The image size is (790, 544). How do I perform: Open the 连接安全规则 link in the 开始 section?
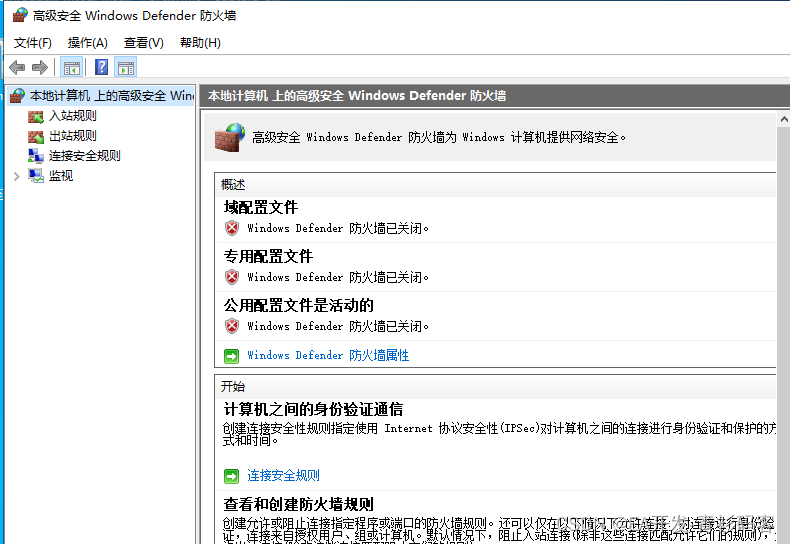(283, 475)
